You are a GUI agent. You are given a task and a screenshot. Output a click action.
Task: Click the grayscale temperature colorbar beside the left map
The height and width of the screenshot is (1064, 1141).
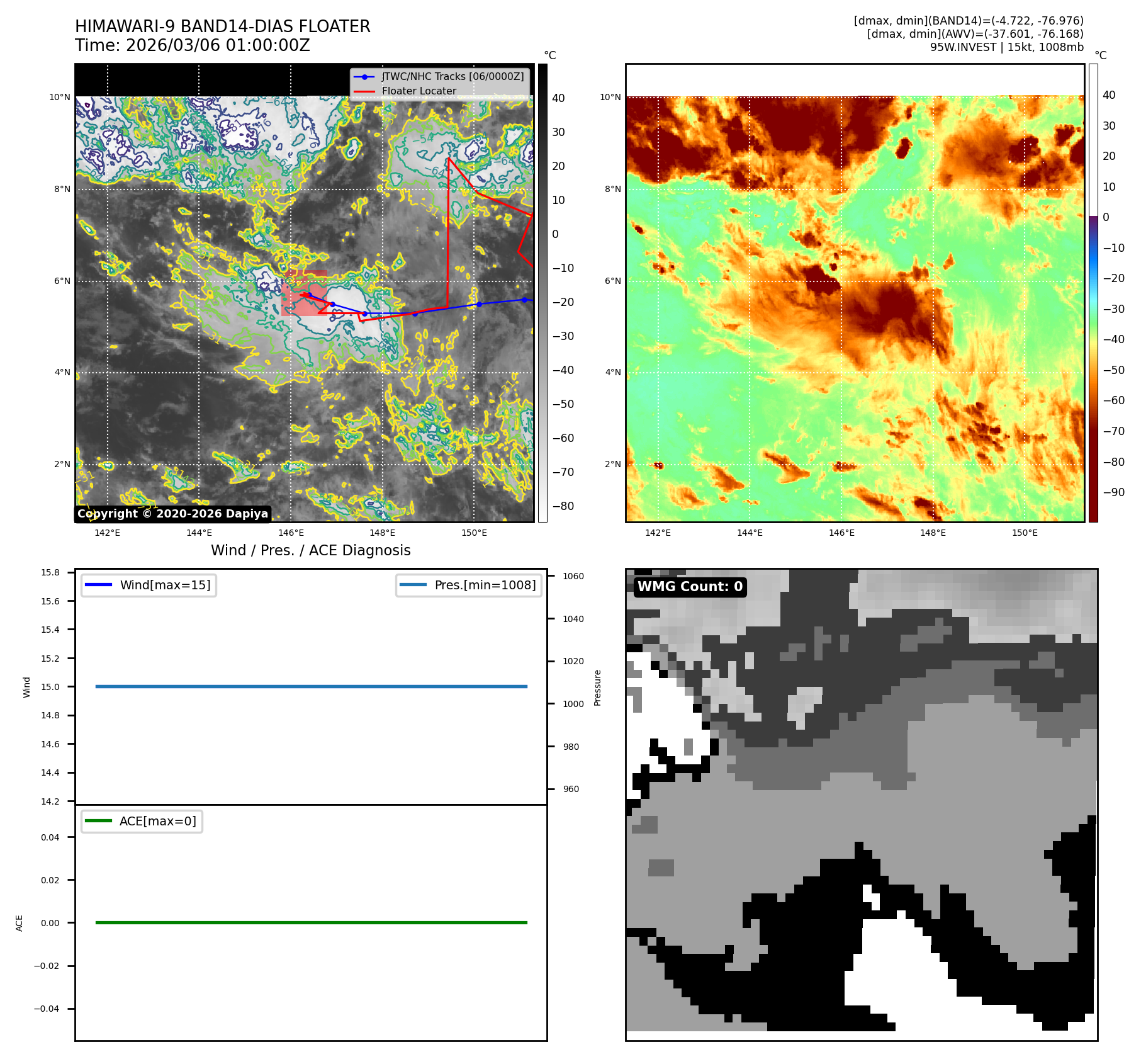tap(542, 293)
